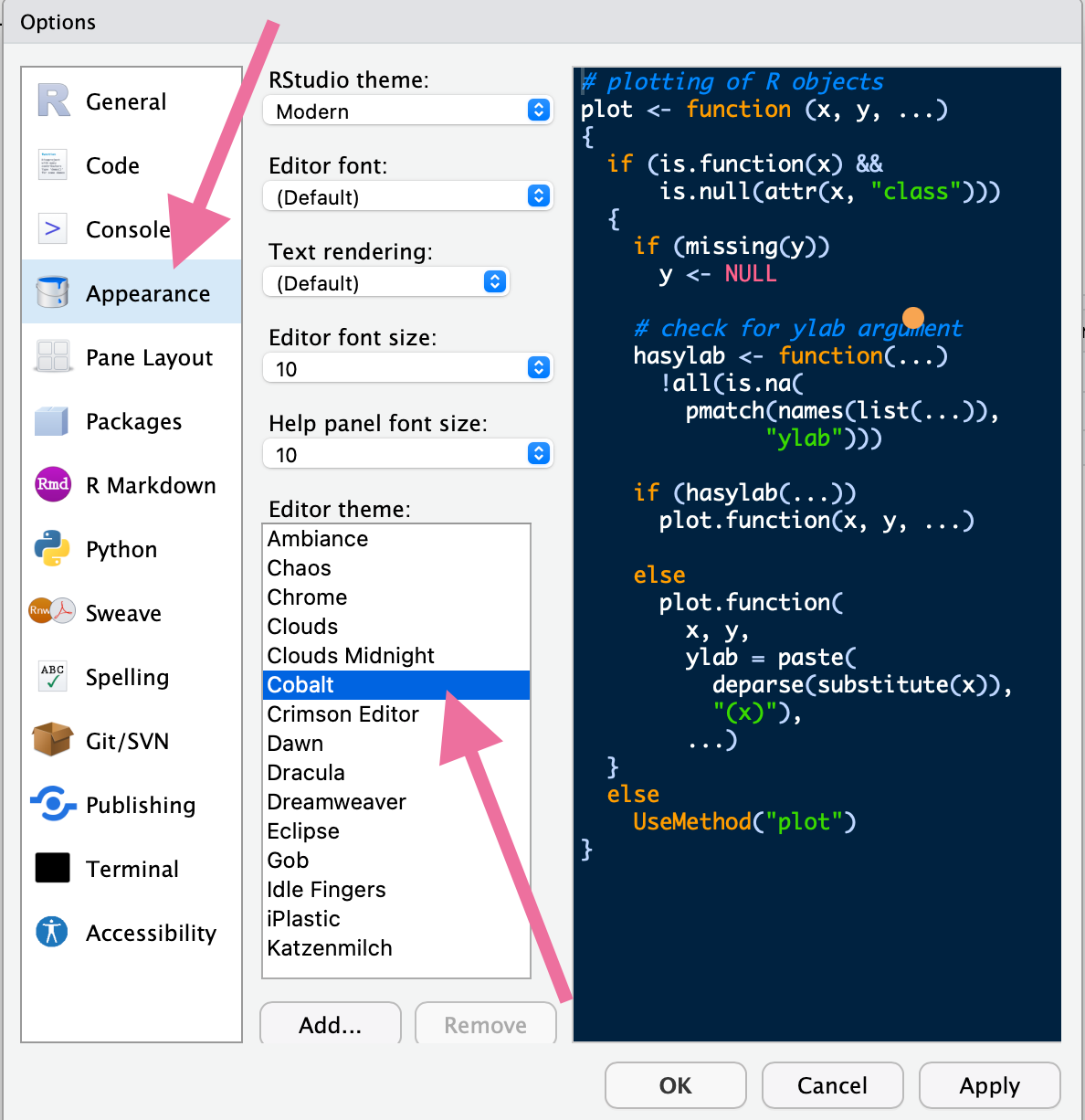
Task: Select the Dreamweaver theme
Action: pos(396,802)
